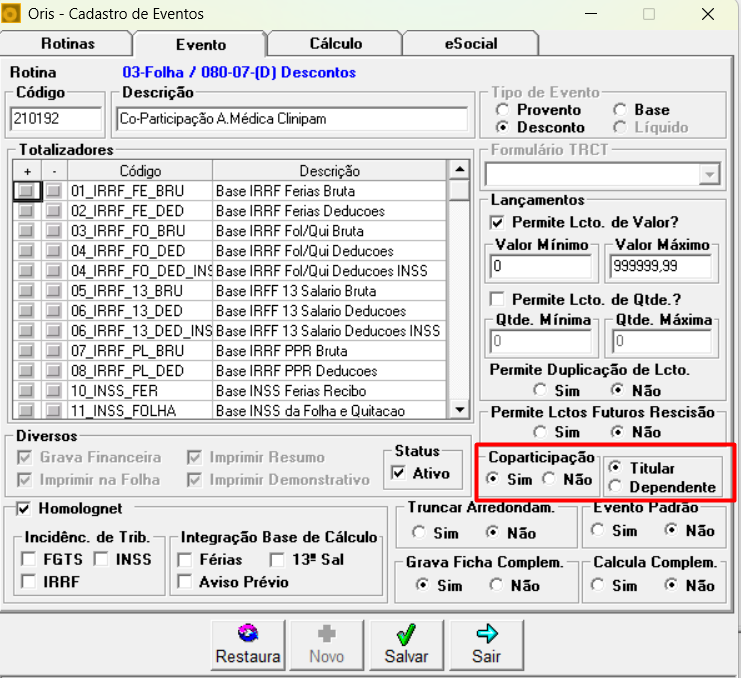Set Evento Padrão to Sim
Viewport: 741px width, 678px height.
[x=597, y=530]
